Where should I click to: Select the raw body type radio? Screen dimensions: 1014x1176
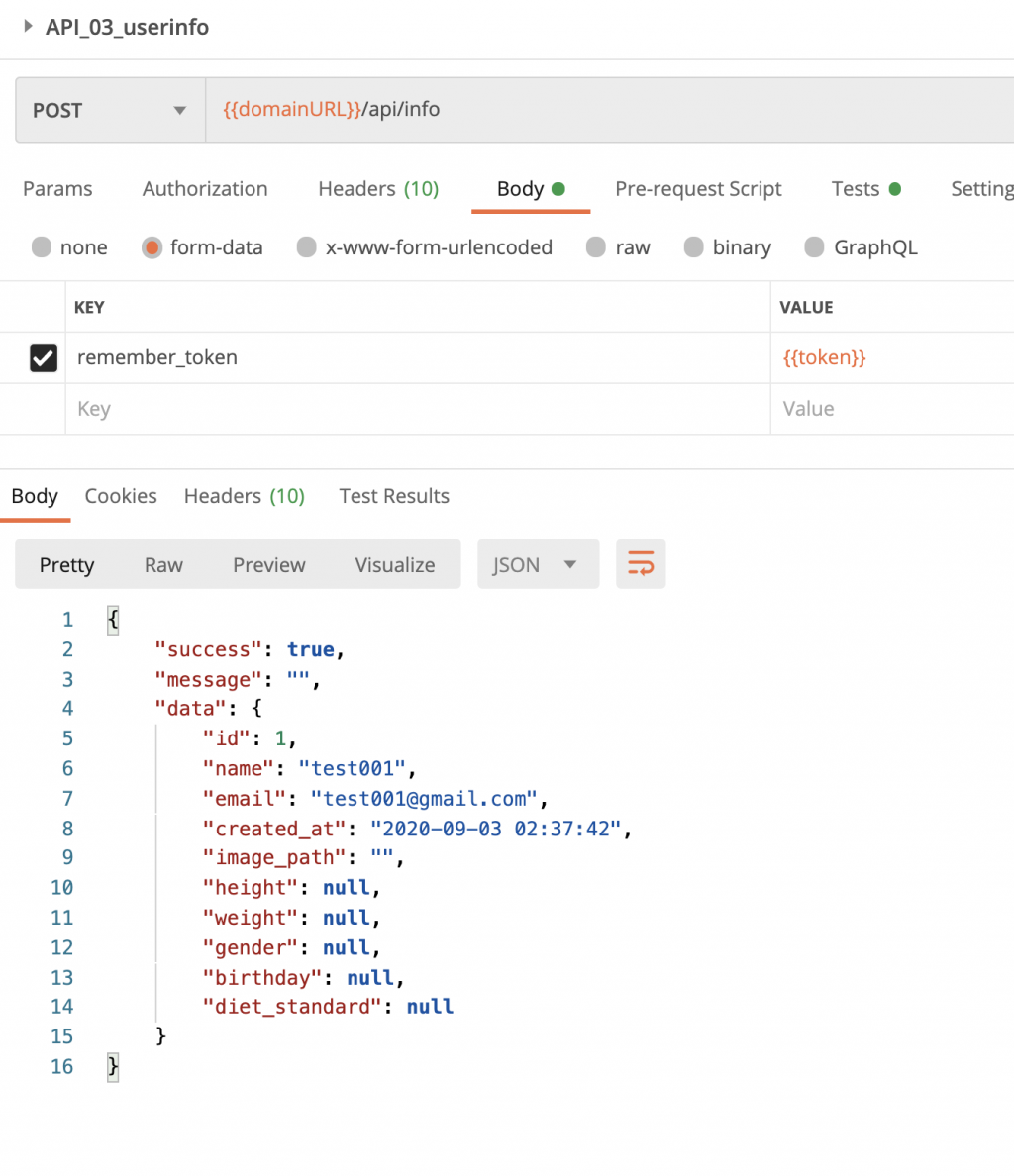pos(596,247)
